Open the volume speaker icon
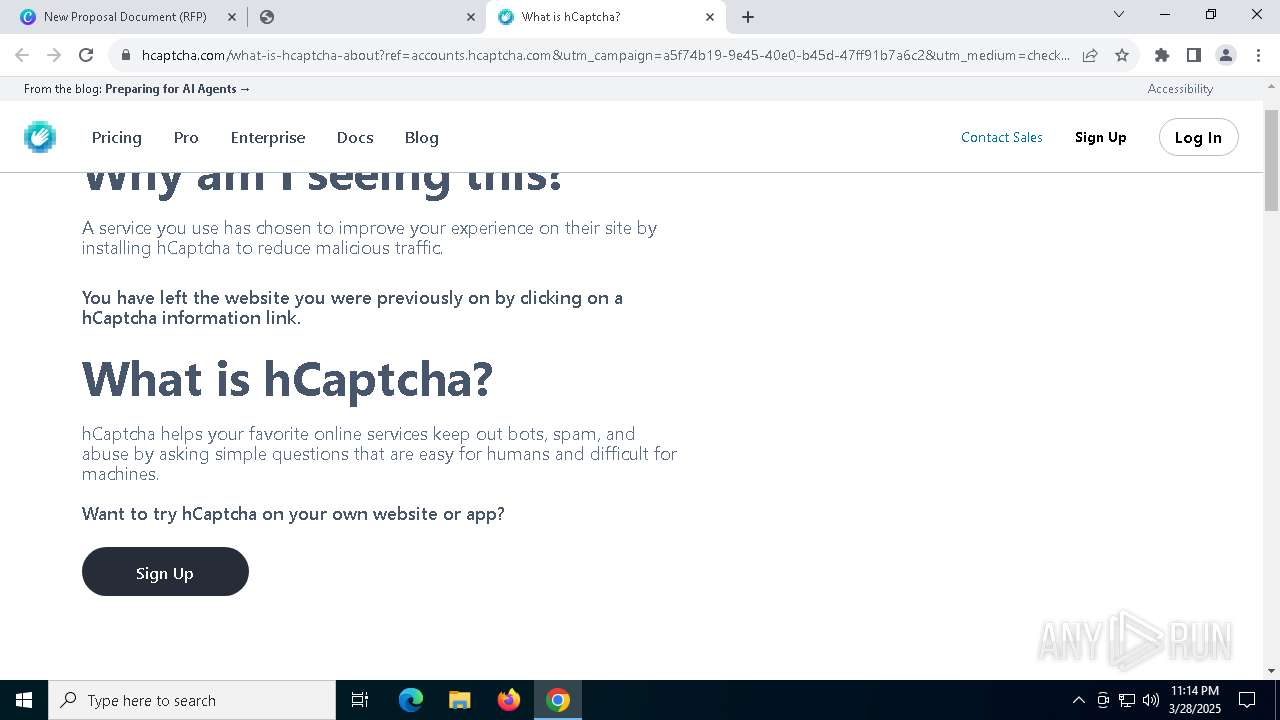1280x720 pixels. [1151, 700]
